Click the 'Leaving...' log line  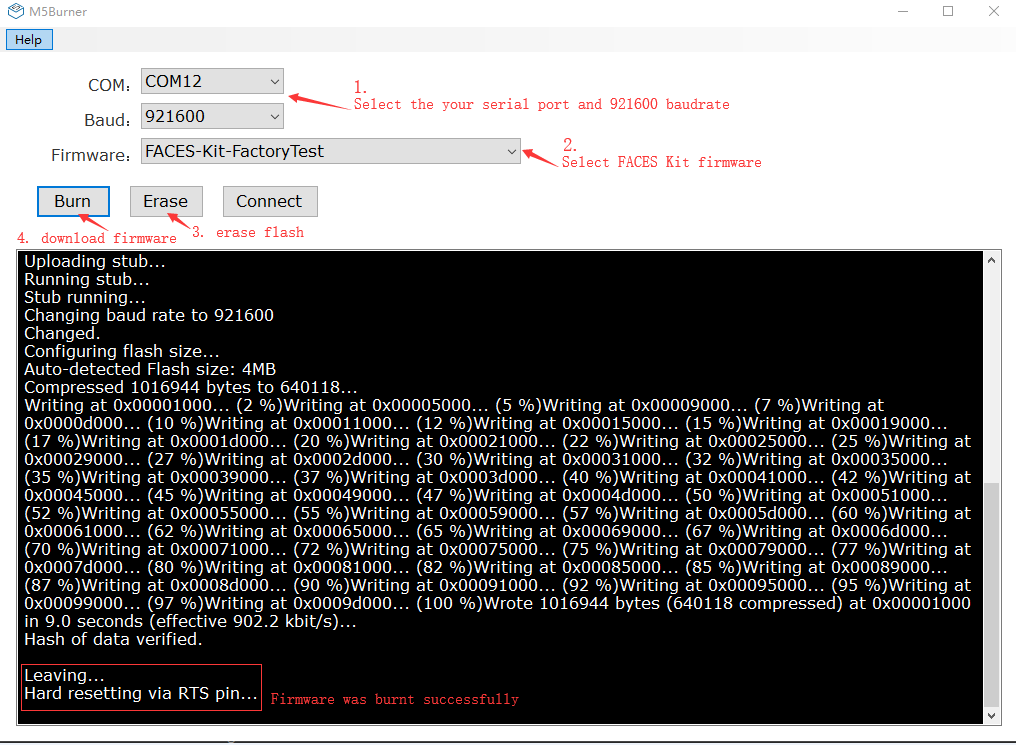64,676
